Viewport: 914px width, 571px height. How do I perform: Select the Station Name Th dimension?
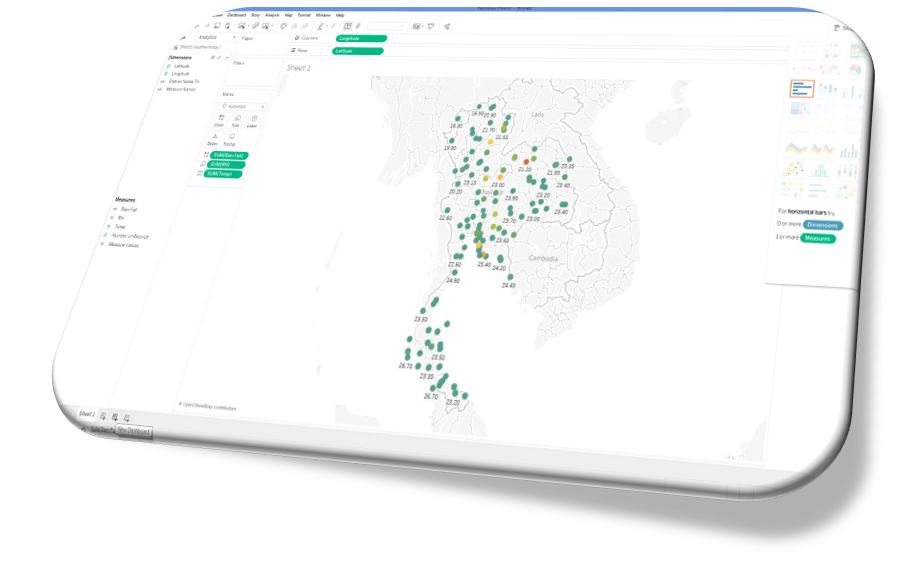[185, 82]
